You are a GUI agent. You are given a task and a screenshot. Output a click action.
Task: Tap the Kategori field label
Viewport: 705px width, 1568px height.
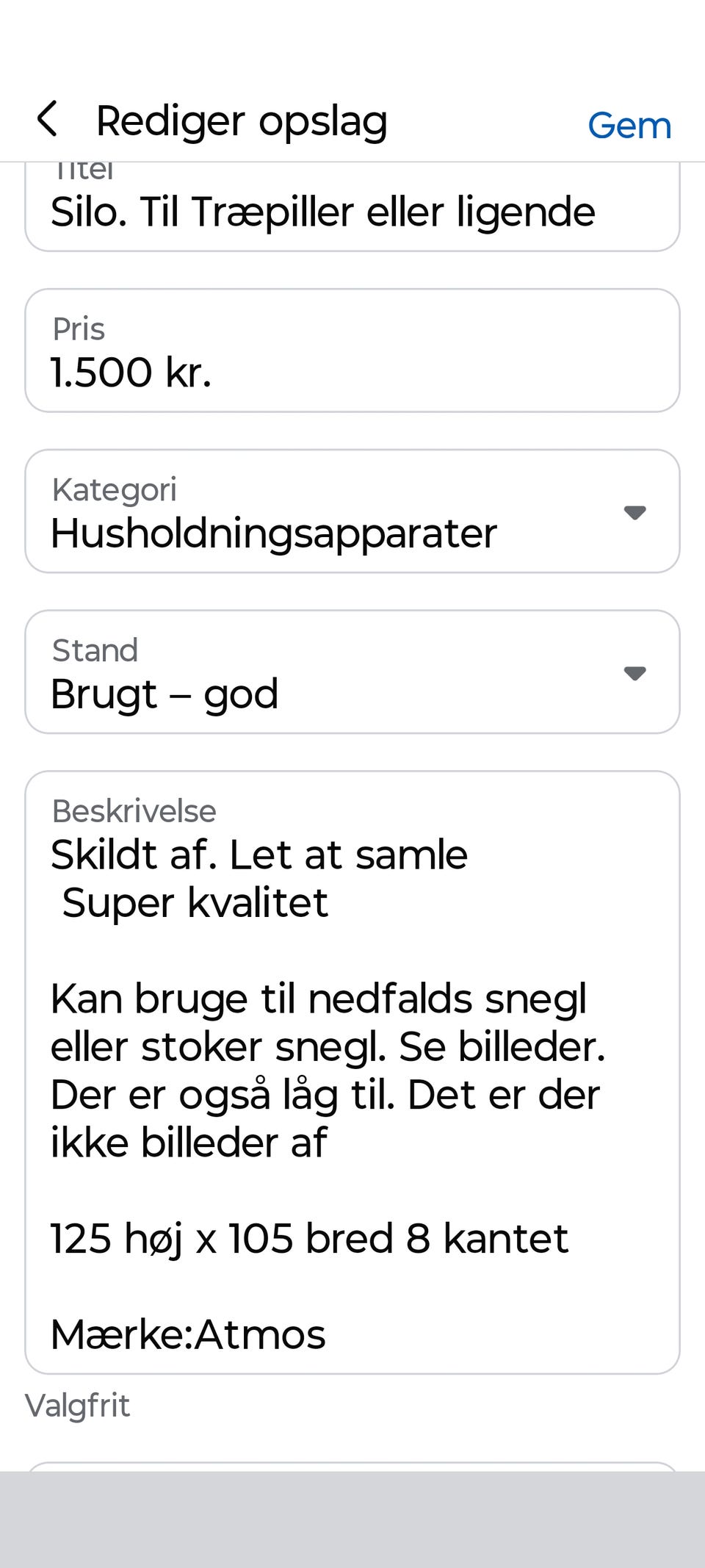click(115, 490)
